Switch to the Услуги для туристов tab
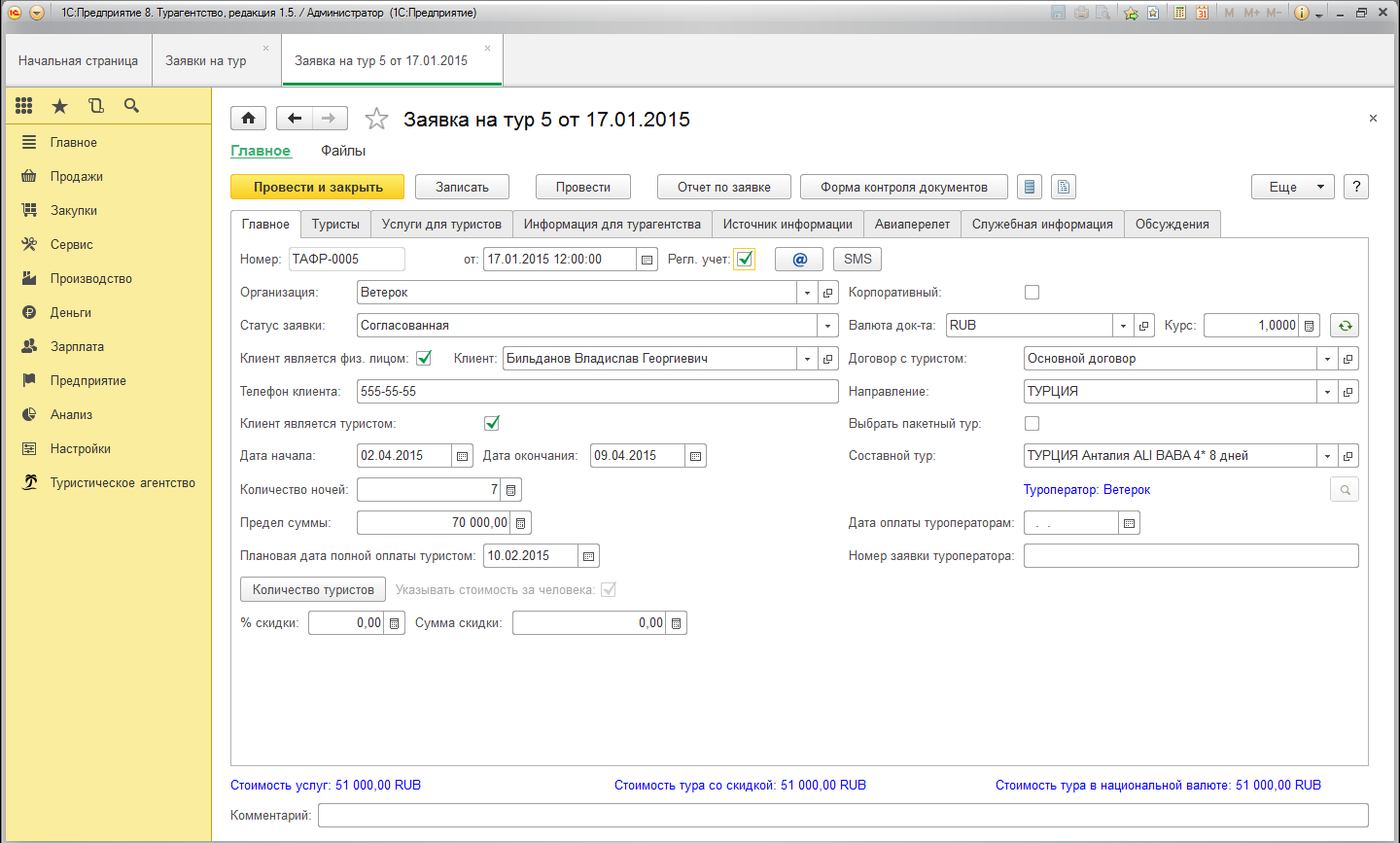 point(441,225)
